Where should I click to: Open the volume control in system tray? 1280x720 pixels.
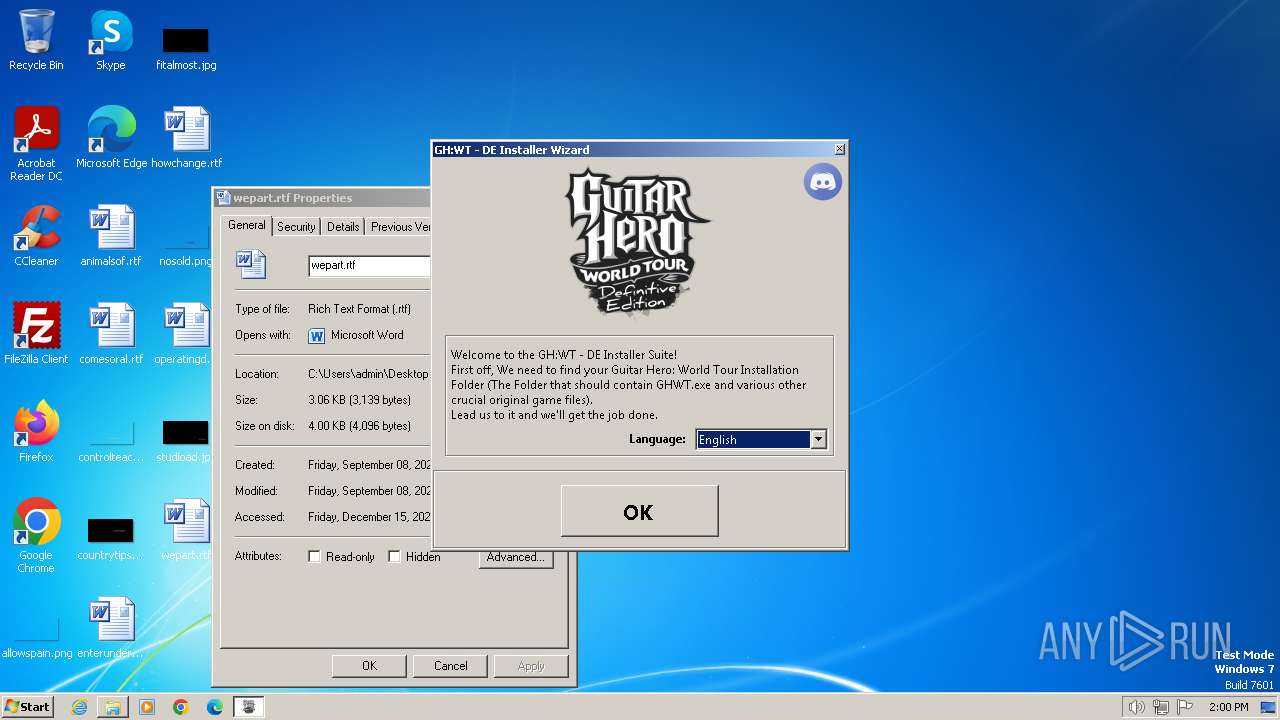(1136, 707)
